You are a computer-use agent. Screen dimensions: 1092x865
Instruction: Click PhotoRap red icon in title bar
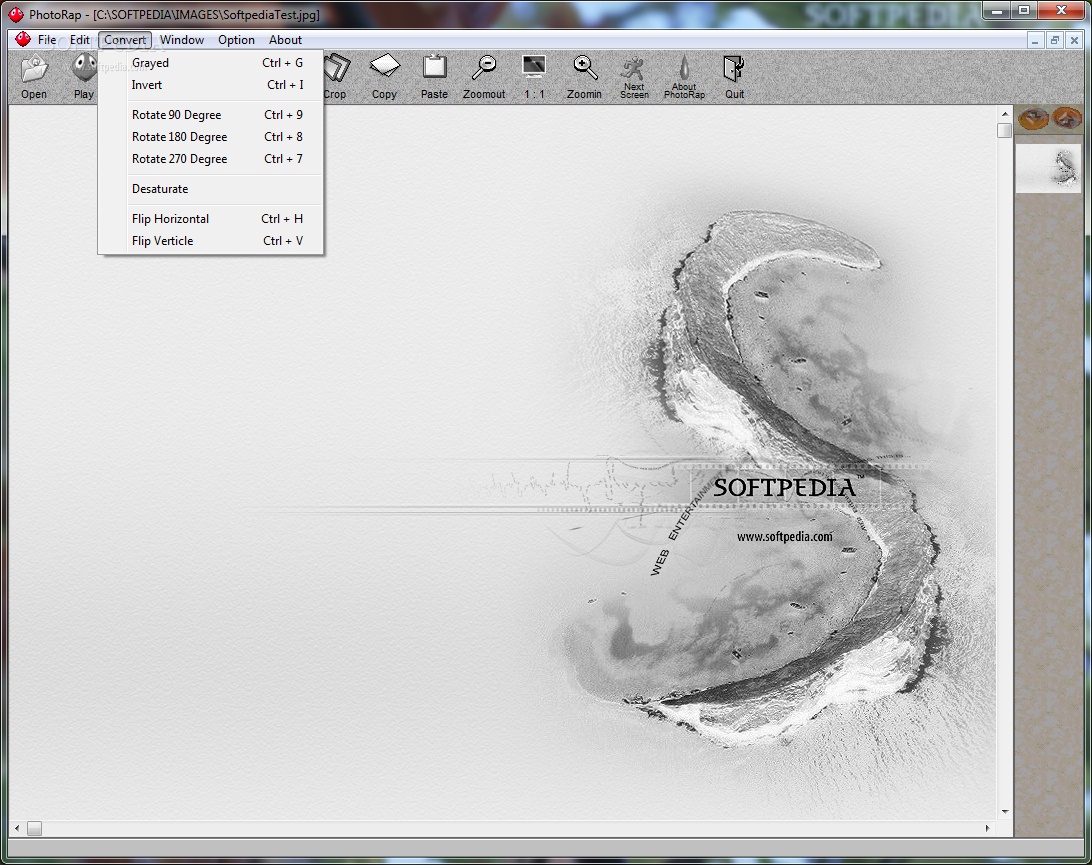tap(15, 14)
